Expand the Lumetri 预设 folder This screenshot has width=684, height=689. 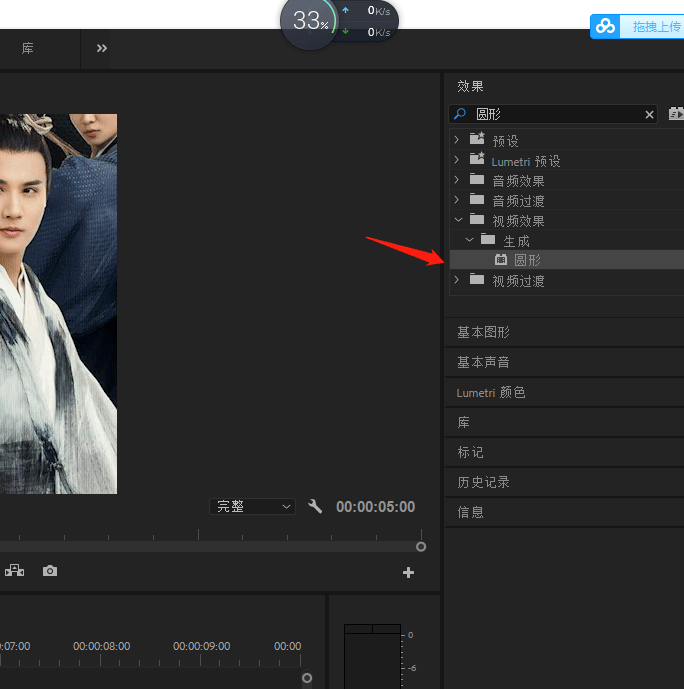tap(457, 160)
